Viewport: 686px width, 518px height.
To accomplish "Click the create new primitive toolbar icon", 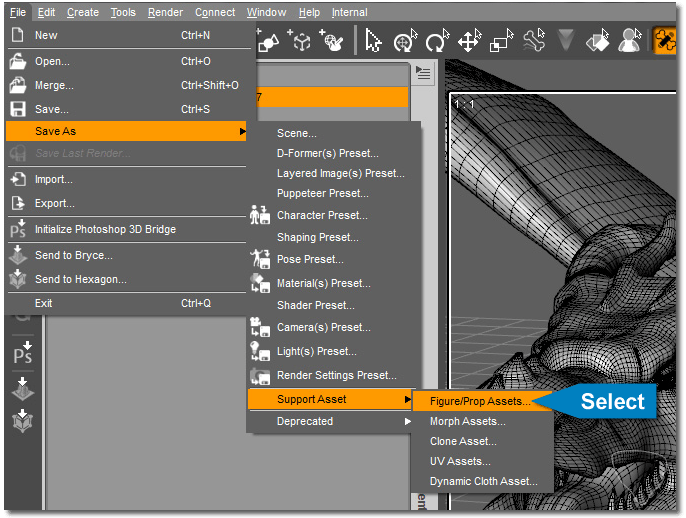I will point(267,40).
